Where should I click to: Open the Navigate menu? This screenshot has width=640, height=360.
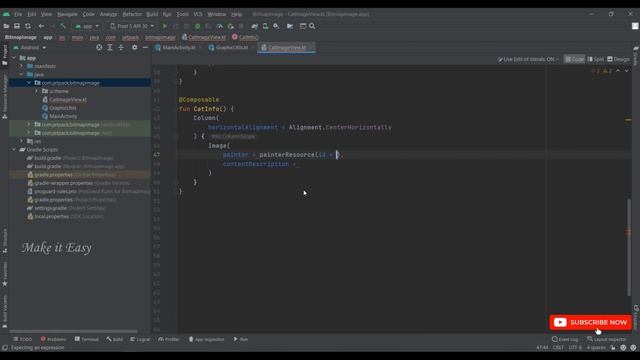coord(67,14)
